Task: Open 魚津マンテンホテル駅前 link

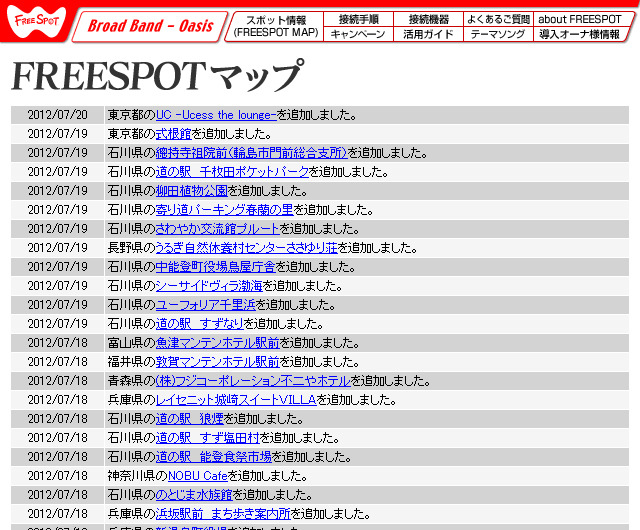Action: (x=218, y=343)
